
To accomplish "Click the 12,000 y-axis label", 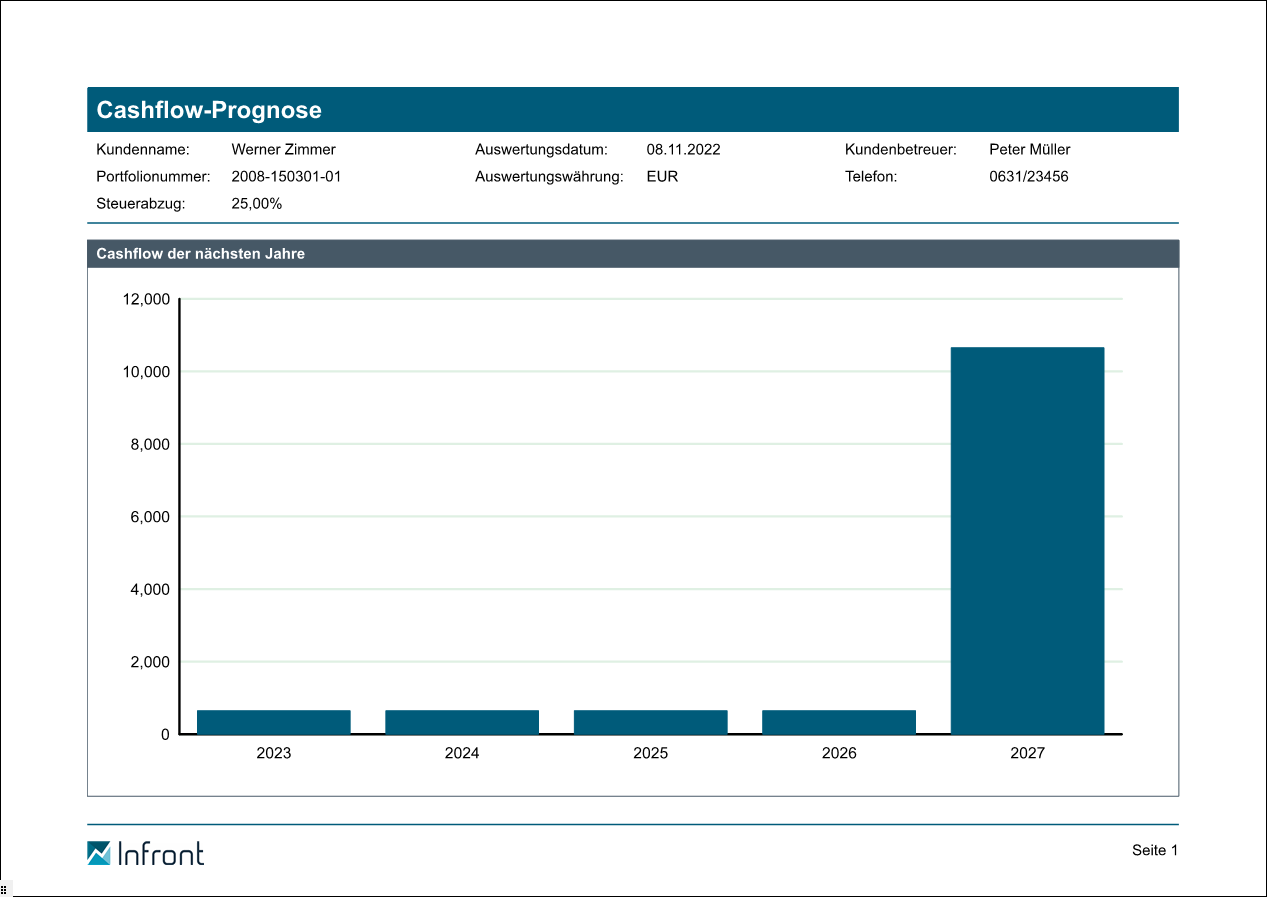I will point(146,299).
